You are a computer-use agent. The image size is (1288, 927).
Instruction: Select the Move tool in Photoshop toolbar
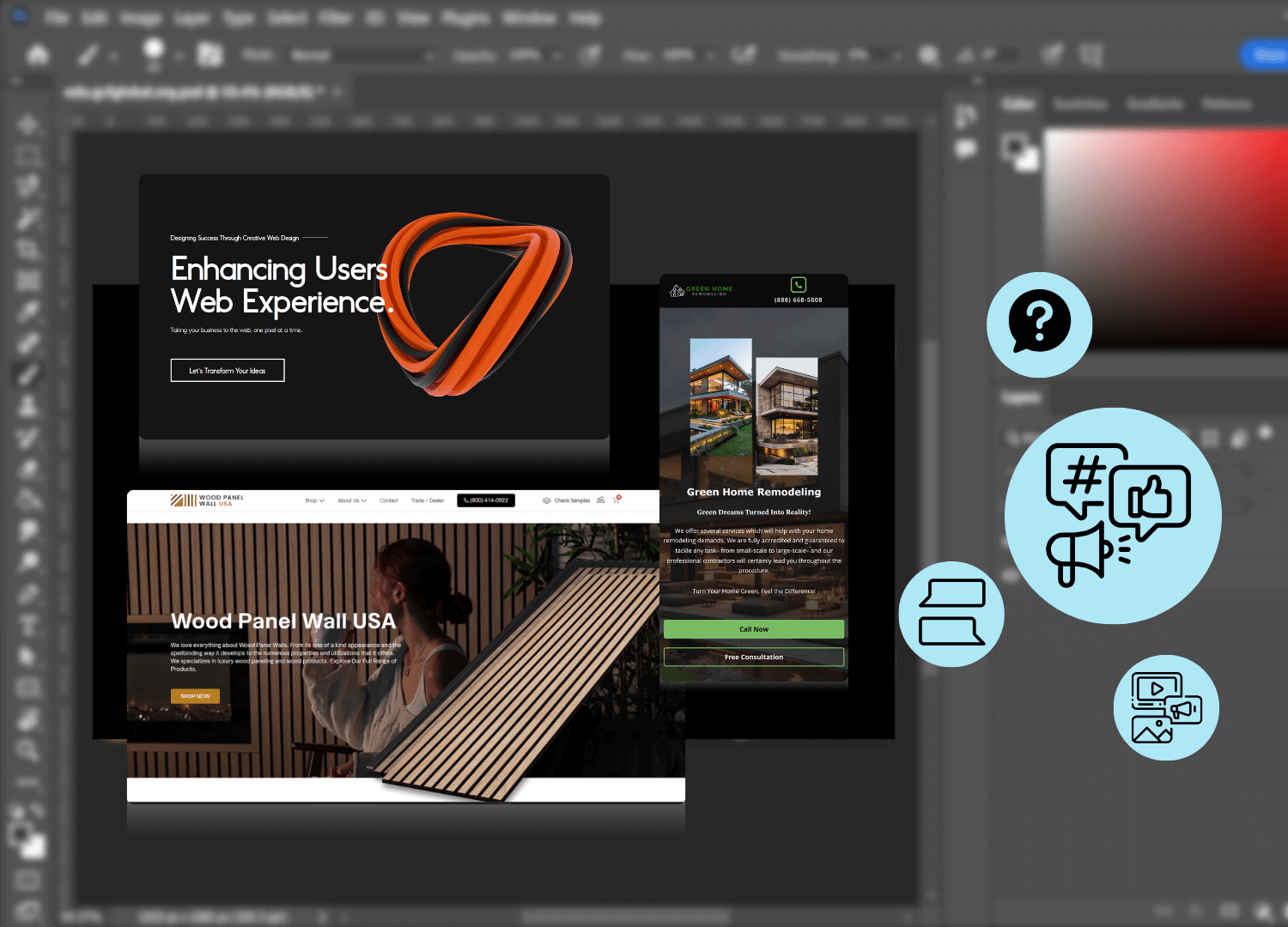click(x=28, y=124)
